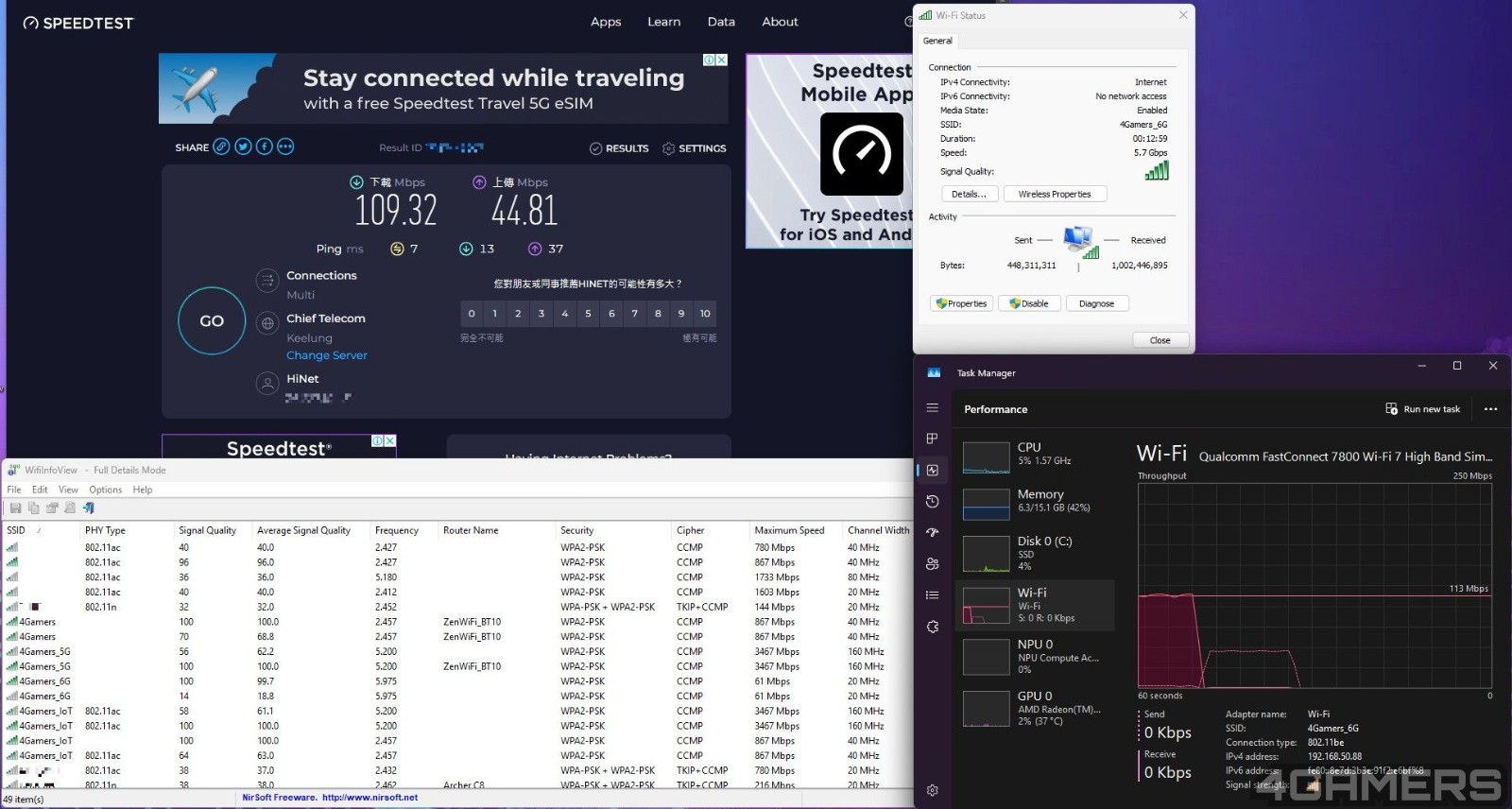Open Task Manager hamburger navigation menu
The image size is (1512, 809).
[933, 407]
